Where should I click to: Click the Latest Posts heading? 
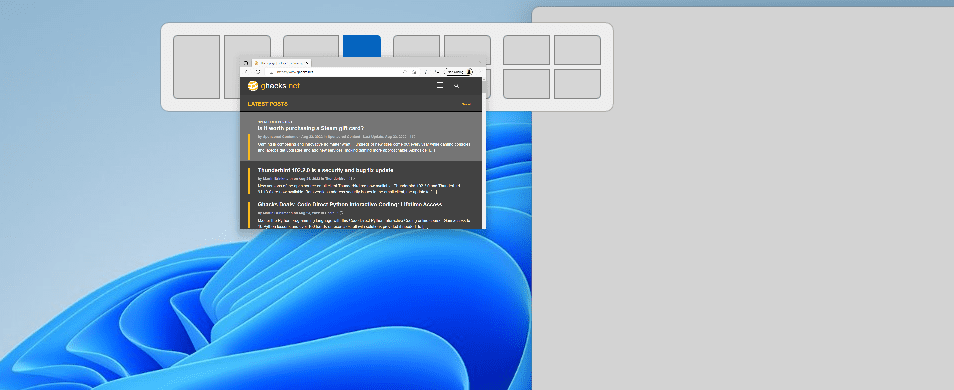[x=268, y=104]
